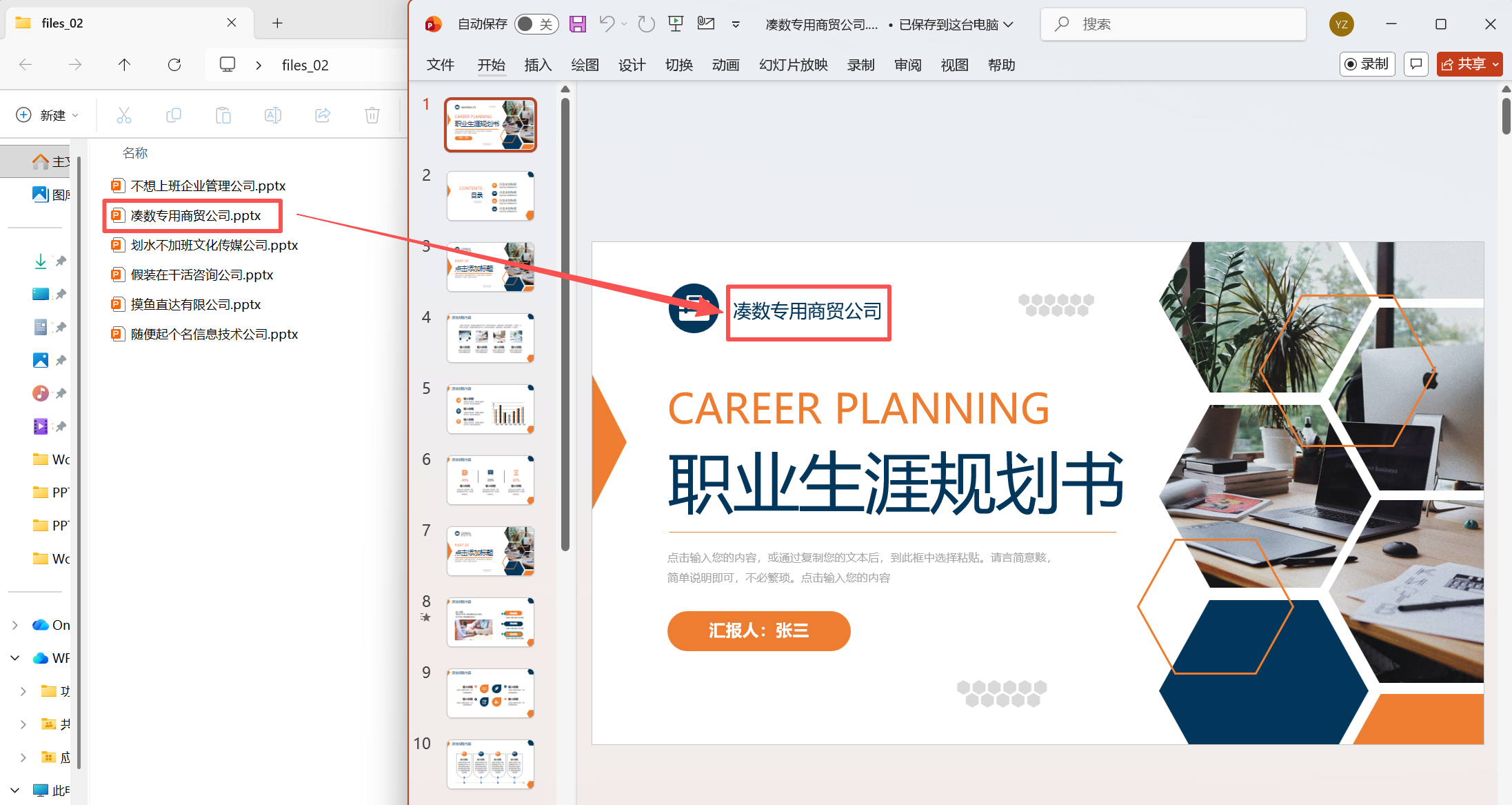
Task: Click the Delete (trash) icon in Explorer toolbar
Action: (x=372, y=115)
